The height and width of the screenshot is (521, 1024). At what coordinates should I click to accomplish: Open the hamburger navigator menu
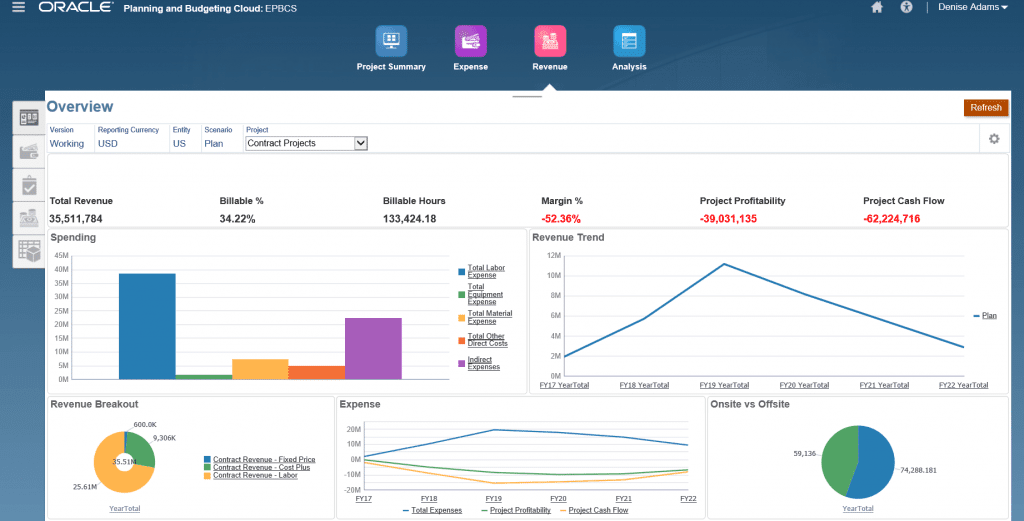pos(18,8)
